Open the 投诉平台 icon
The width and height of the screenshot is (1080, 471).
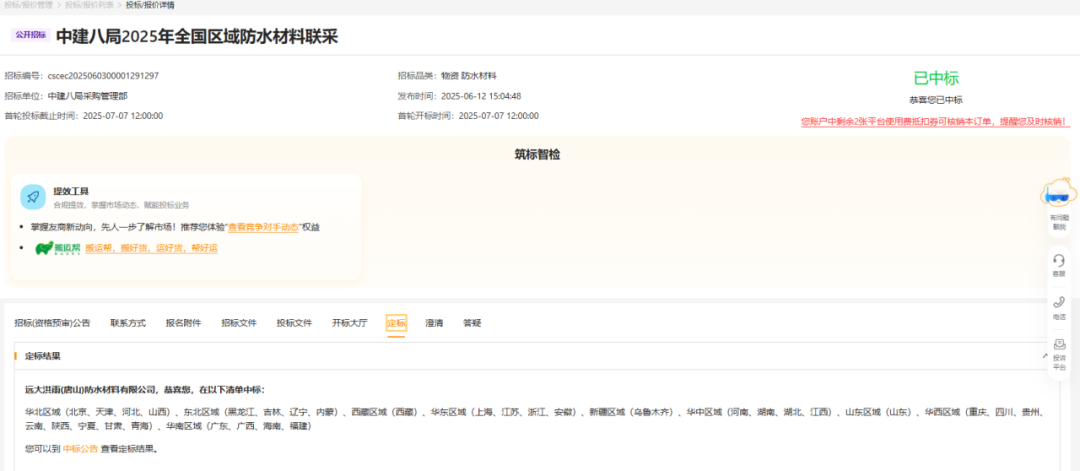(1059, 345)
